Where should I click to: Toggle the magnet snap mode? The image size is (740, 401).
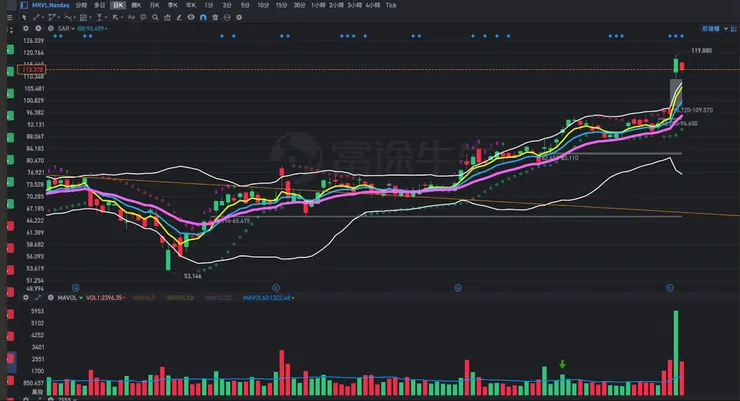(203, 17)
